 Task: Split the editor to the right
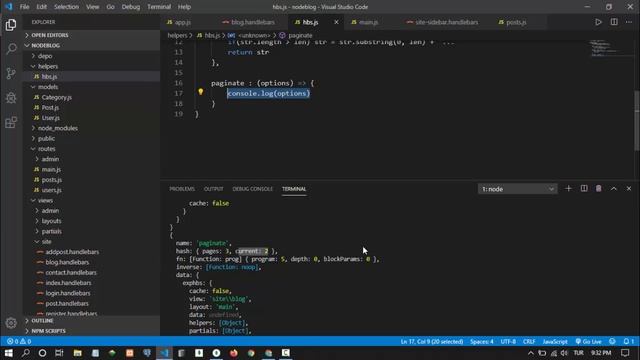coord(614,22)
